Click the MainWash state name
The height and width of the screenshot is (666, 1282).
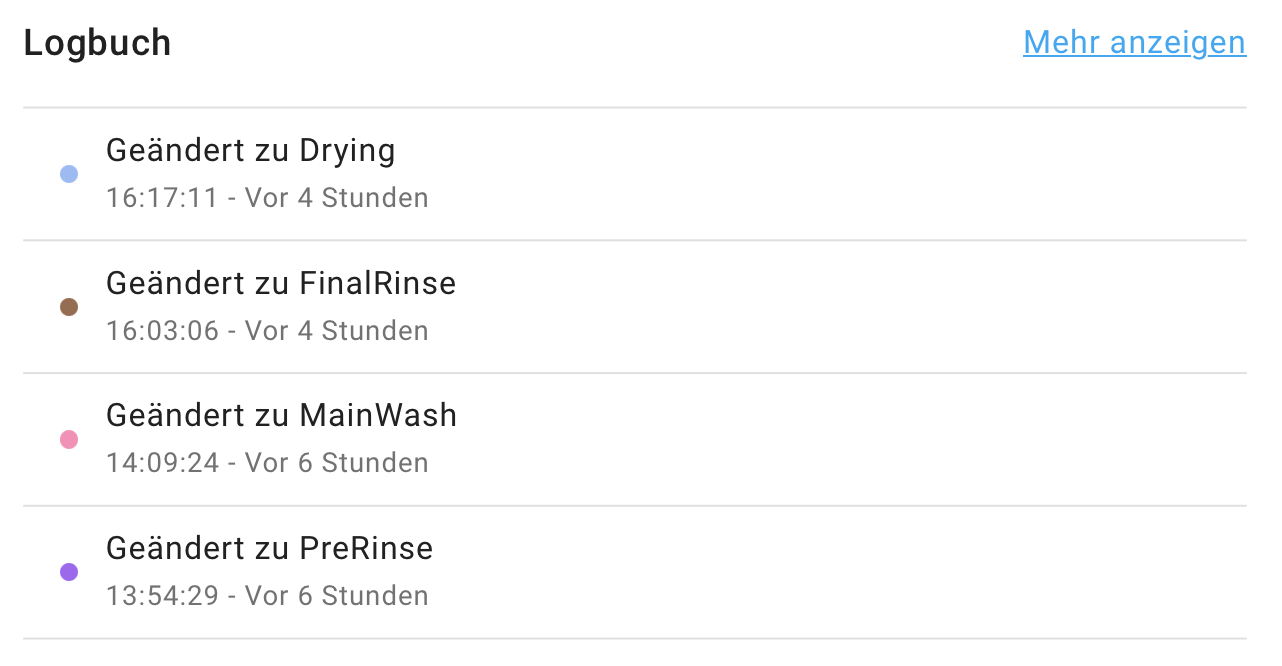pyautogui.click(x=378, y=416)
